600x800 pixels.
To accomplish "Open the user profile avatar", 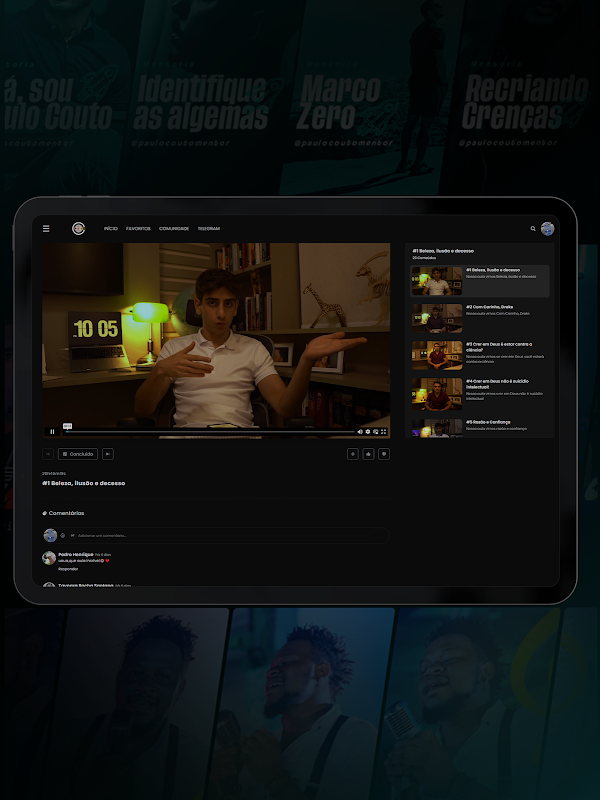I will click(547, 229).
